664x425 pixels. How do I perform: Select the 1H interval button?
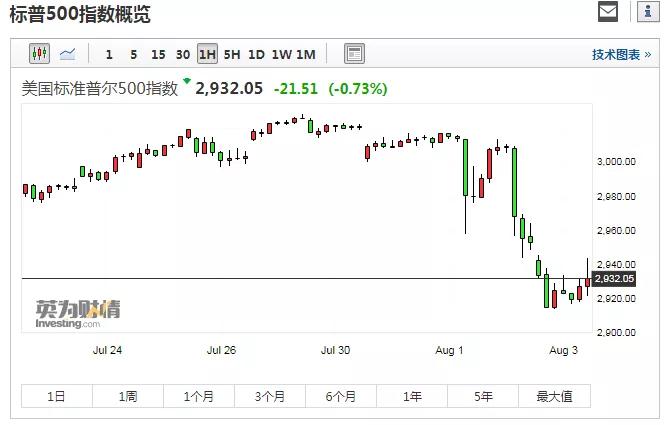(207, 54)
